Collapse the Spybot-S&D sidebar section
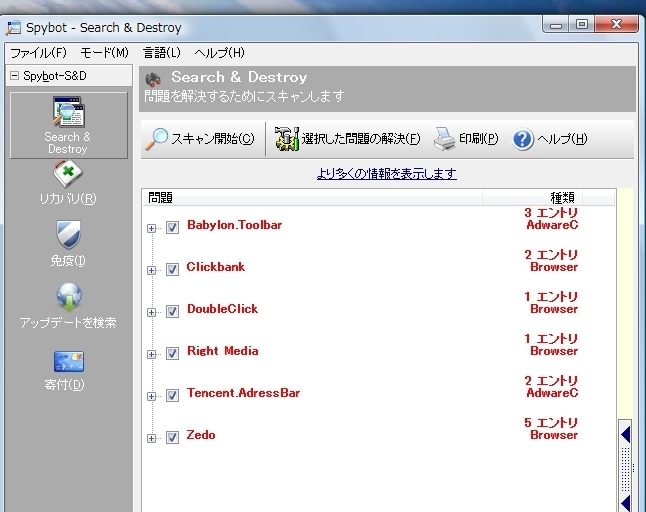 point(14,76)
